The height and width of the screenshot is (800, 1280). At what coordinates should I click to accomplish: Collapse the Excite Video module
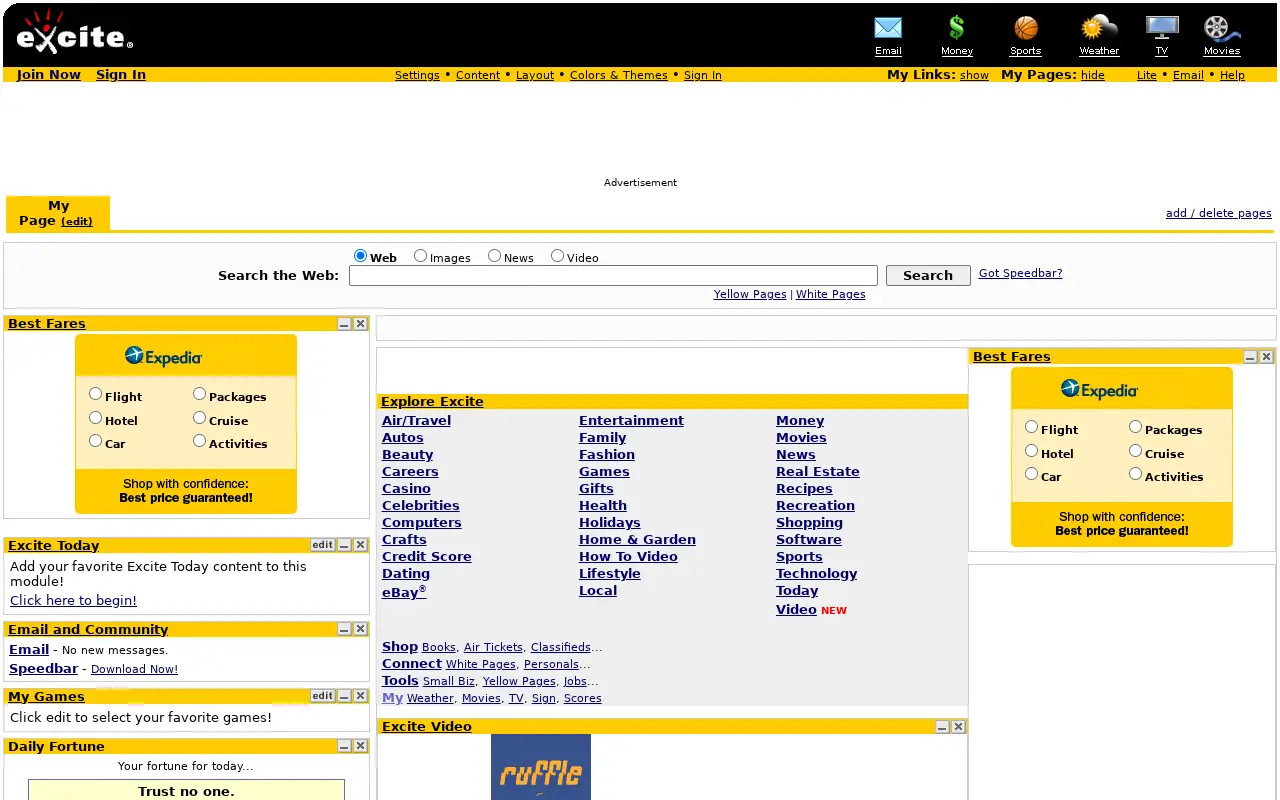pos(942,727)
